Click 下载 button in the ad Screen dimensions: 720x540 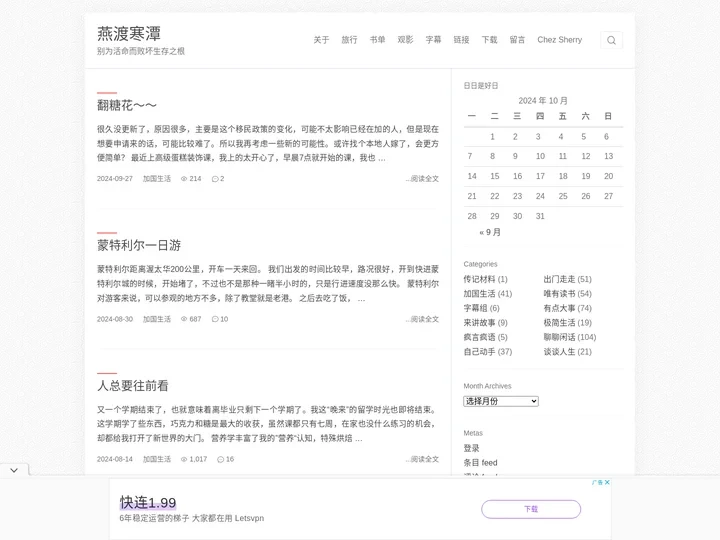point(531,509)
